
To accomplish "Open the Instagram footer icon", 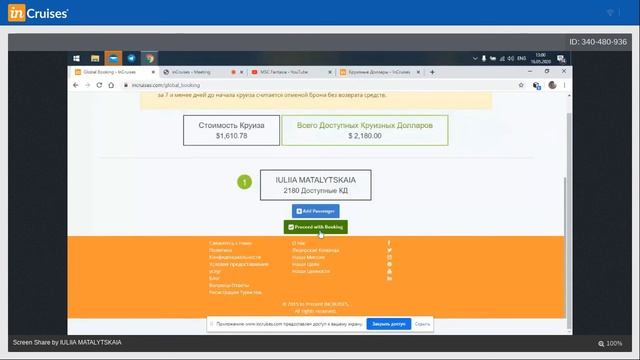I will click(x=389, y=257).
